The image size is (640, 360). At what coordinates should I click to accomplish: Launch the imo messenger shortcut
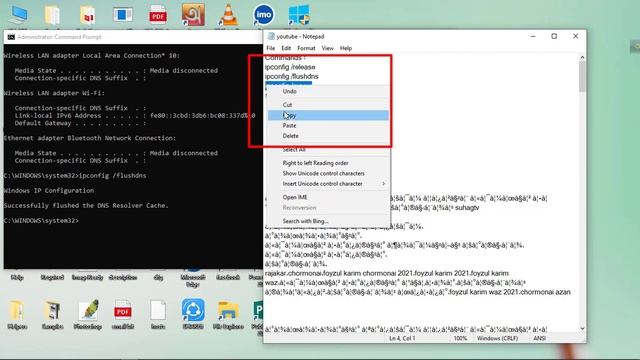[x=263, y=15]
